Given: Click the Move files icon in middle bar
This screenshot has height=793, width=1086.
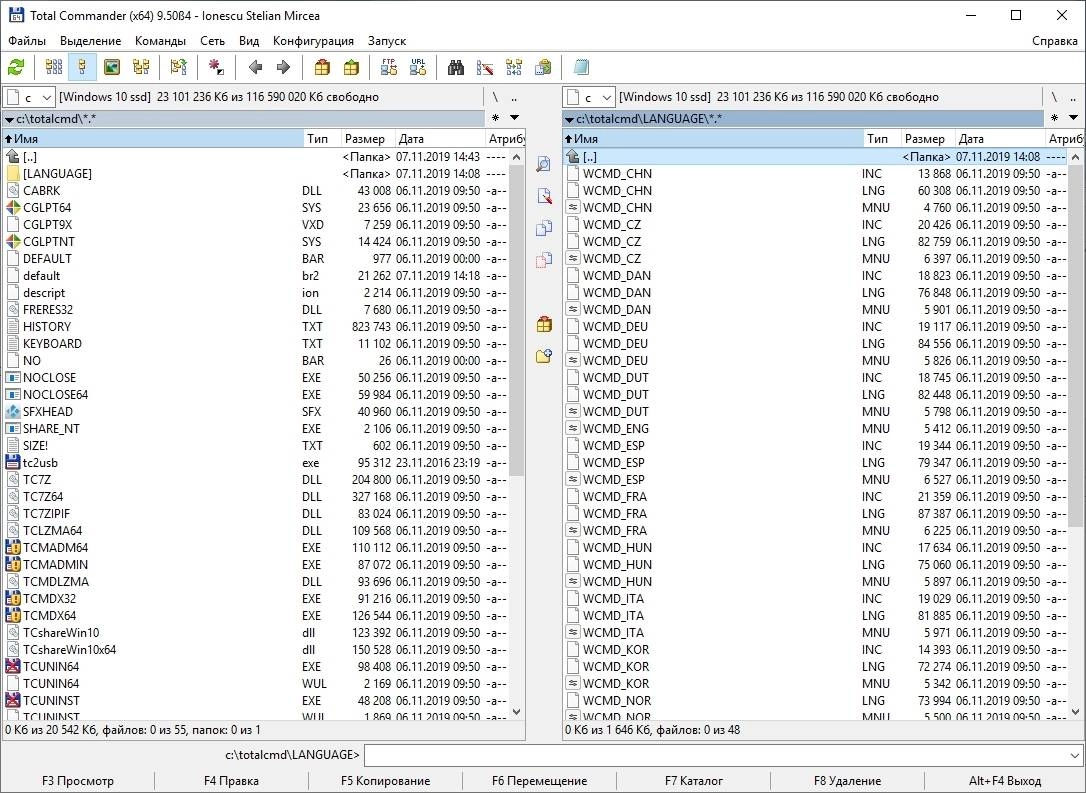Looking at the screenshot, I should point(544,260).
